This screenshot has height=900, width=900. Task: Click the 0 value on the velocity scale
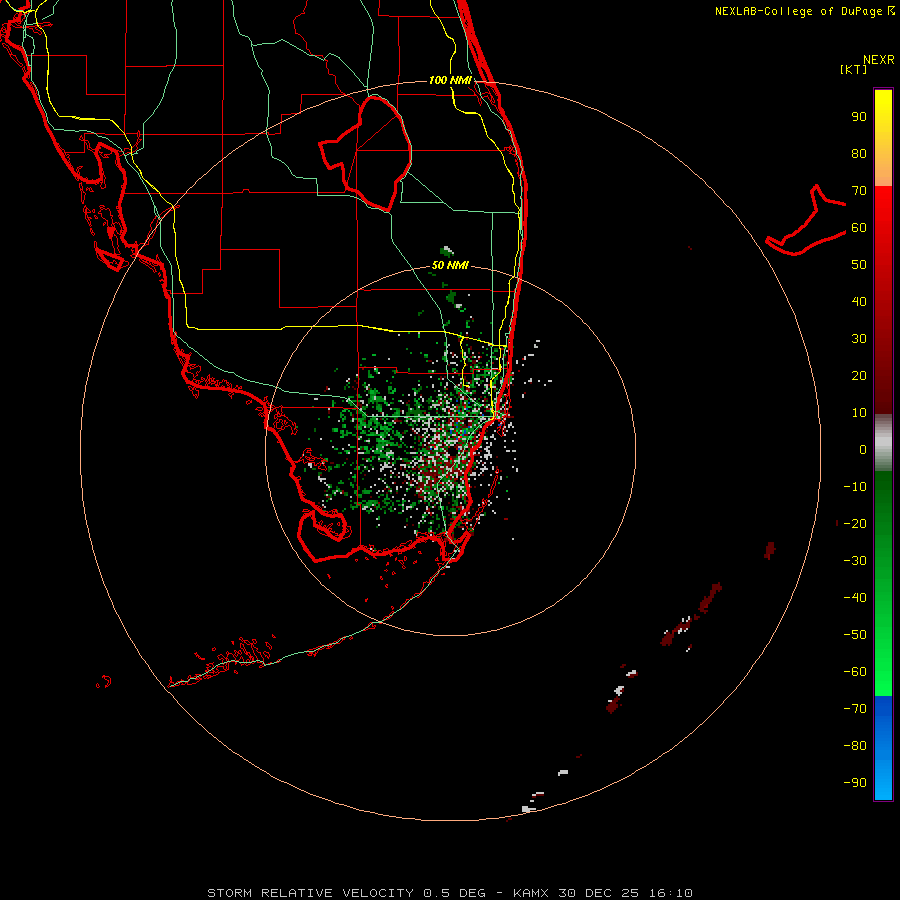click(x=863, y=449)
